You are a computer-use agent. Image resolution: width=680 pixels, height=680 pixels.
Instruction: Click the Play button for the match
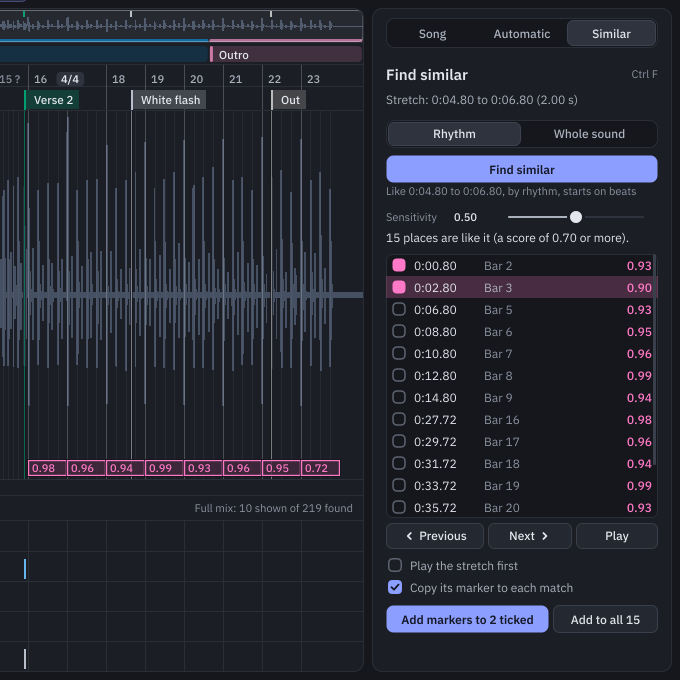coord(617,536)
